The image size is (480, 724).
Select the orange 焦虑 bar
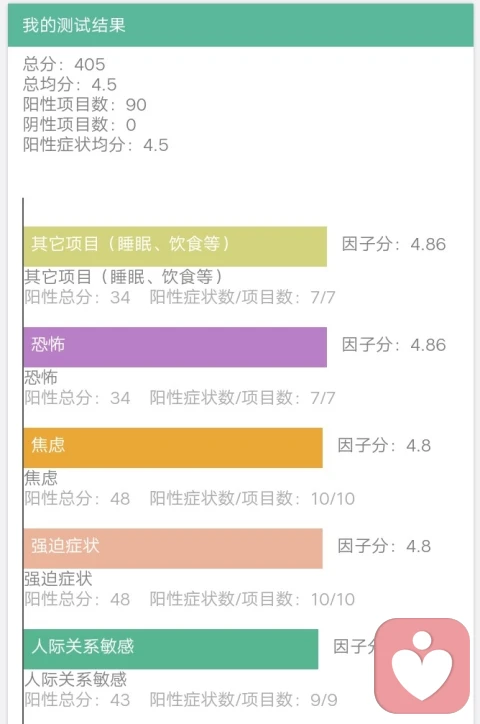tap(173, 448)
